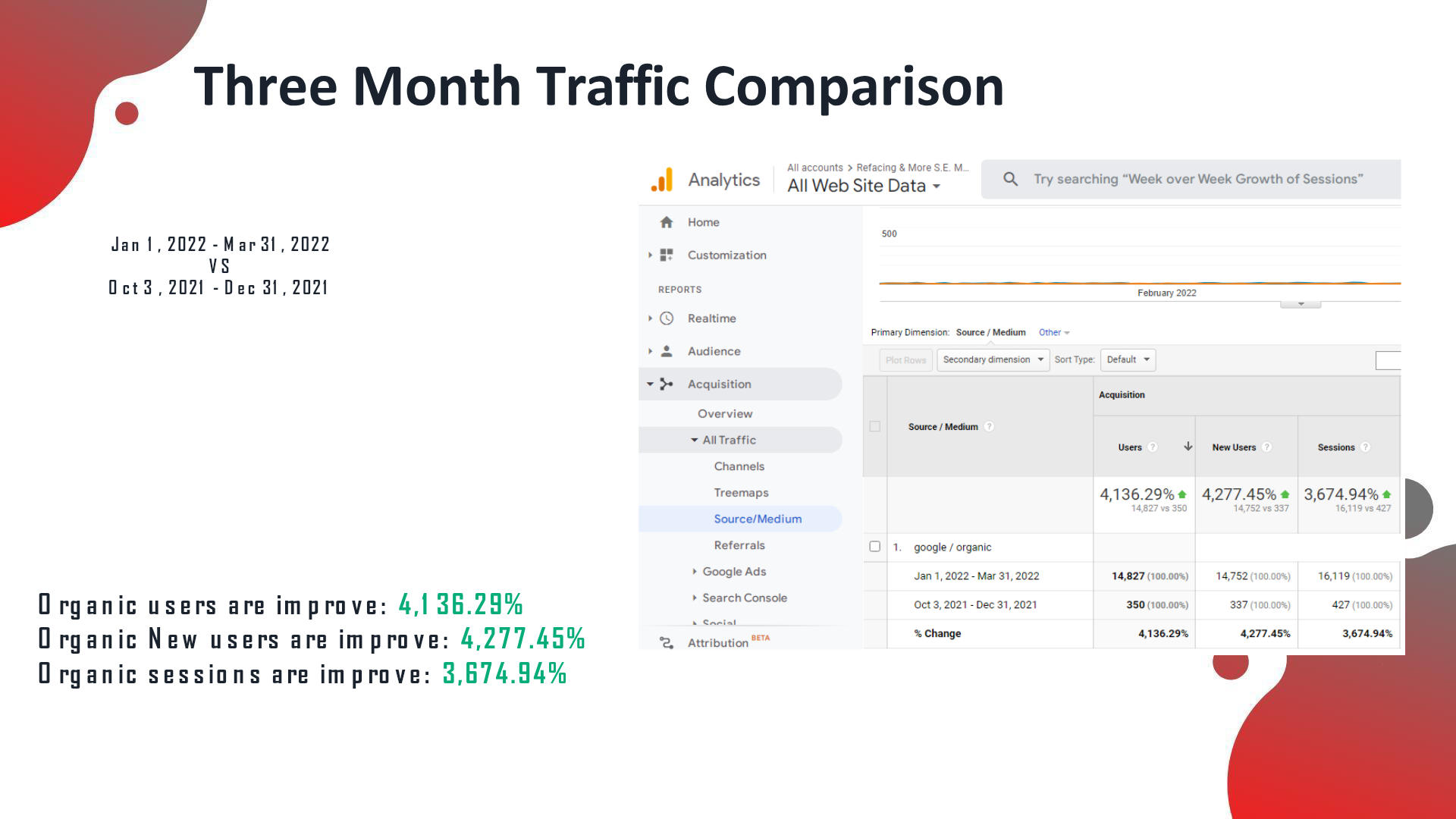Collapse the Acquisition section arrow
Viewport: 1456px width, 819px height.
coord(650,384)
